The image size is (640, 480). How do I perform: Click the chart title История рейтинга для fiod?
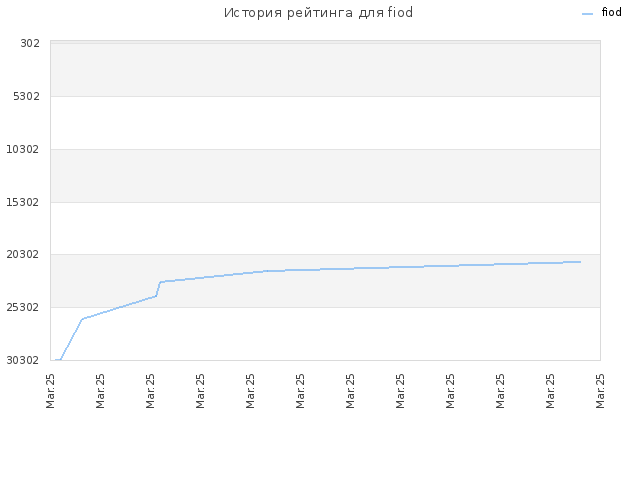point(318,13)
